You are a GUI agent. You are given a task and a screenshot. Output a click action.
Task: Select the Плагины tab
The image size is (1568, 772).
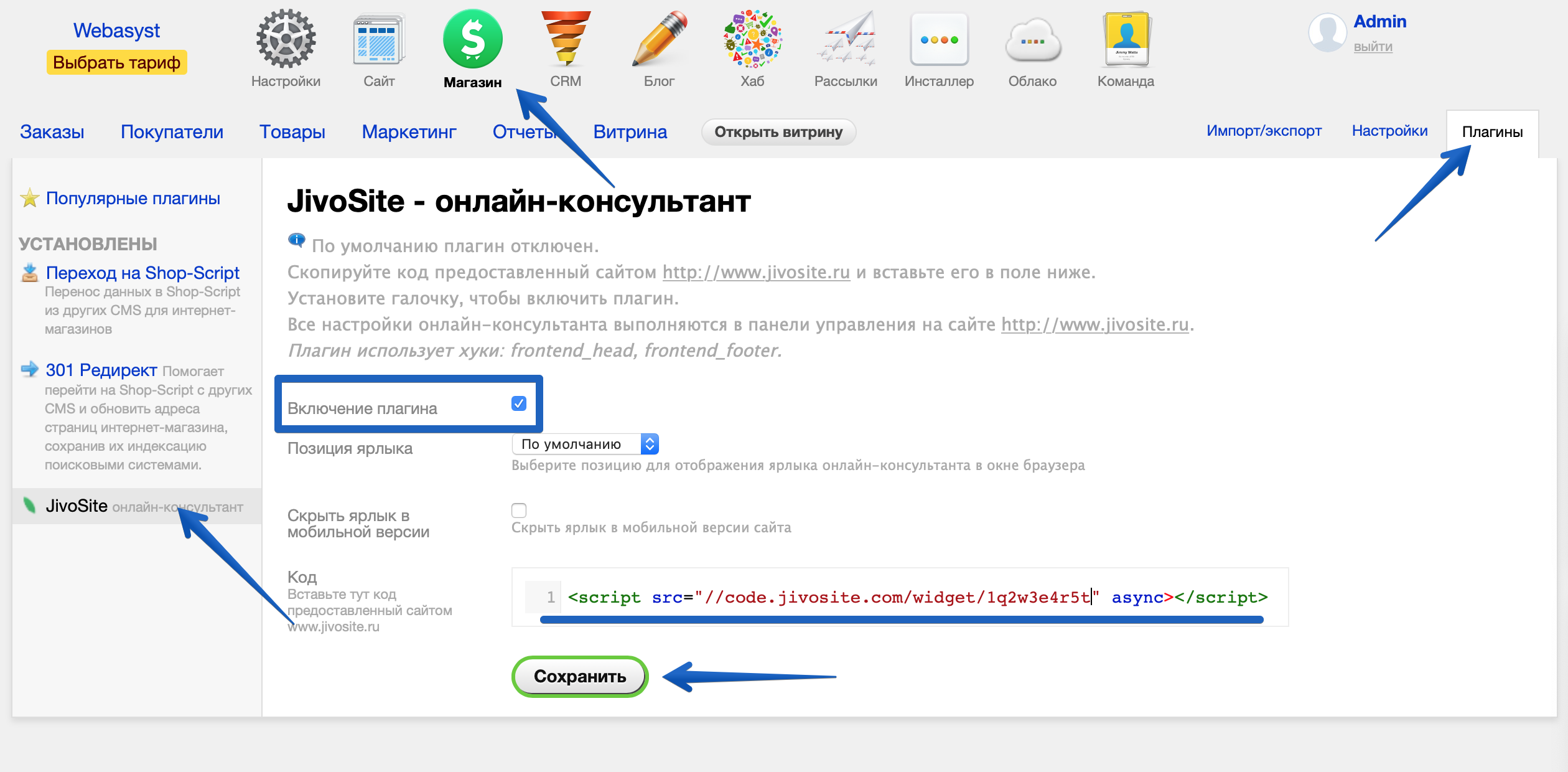tap(1492, 132)
